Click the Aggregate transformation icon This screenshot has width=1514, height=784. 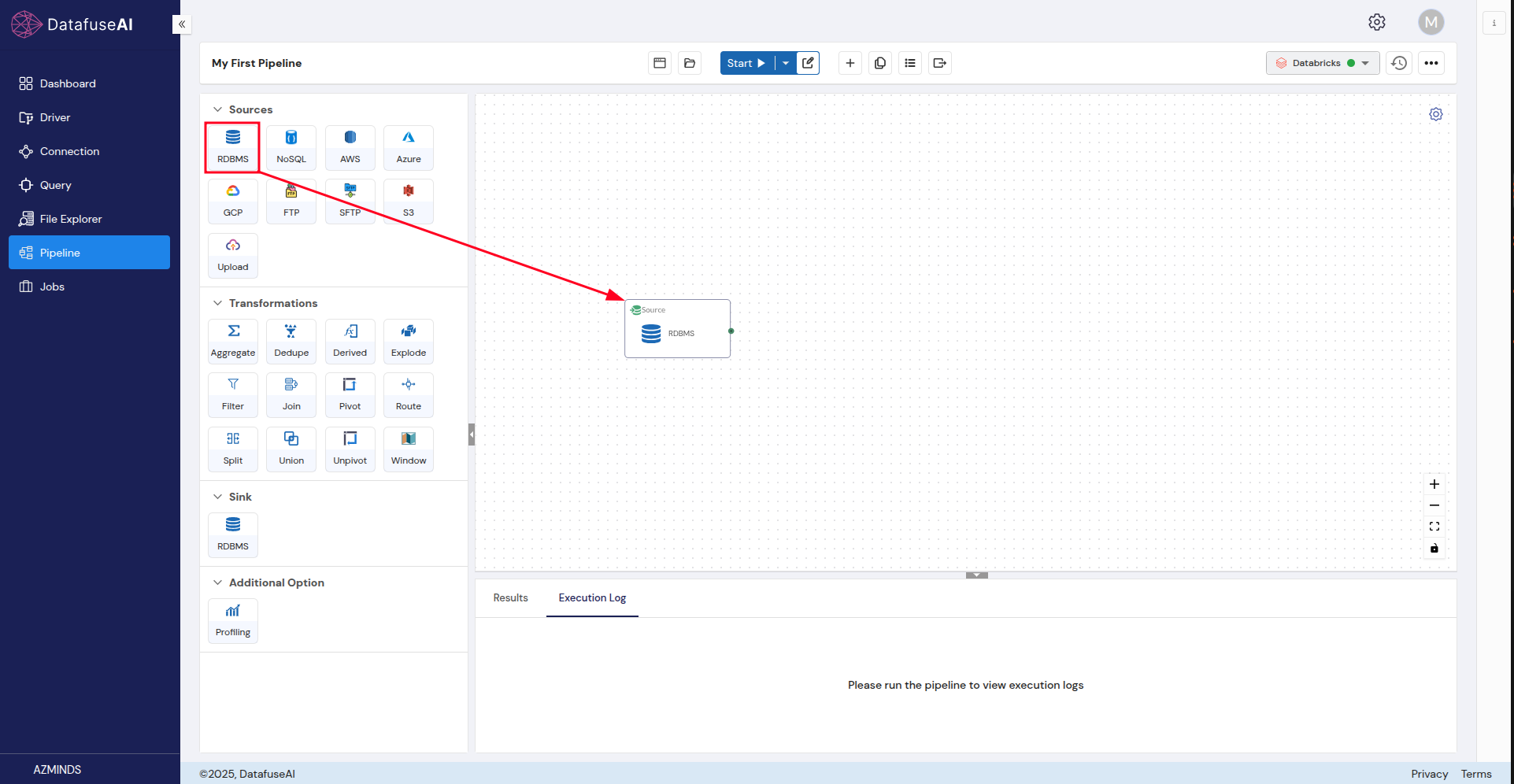(233, 340)
